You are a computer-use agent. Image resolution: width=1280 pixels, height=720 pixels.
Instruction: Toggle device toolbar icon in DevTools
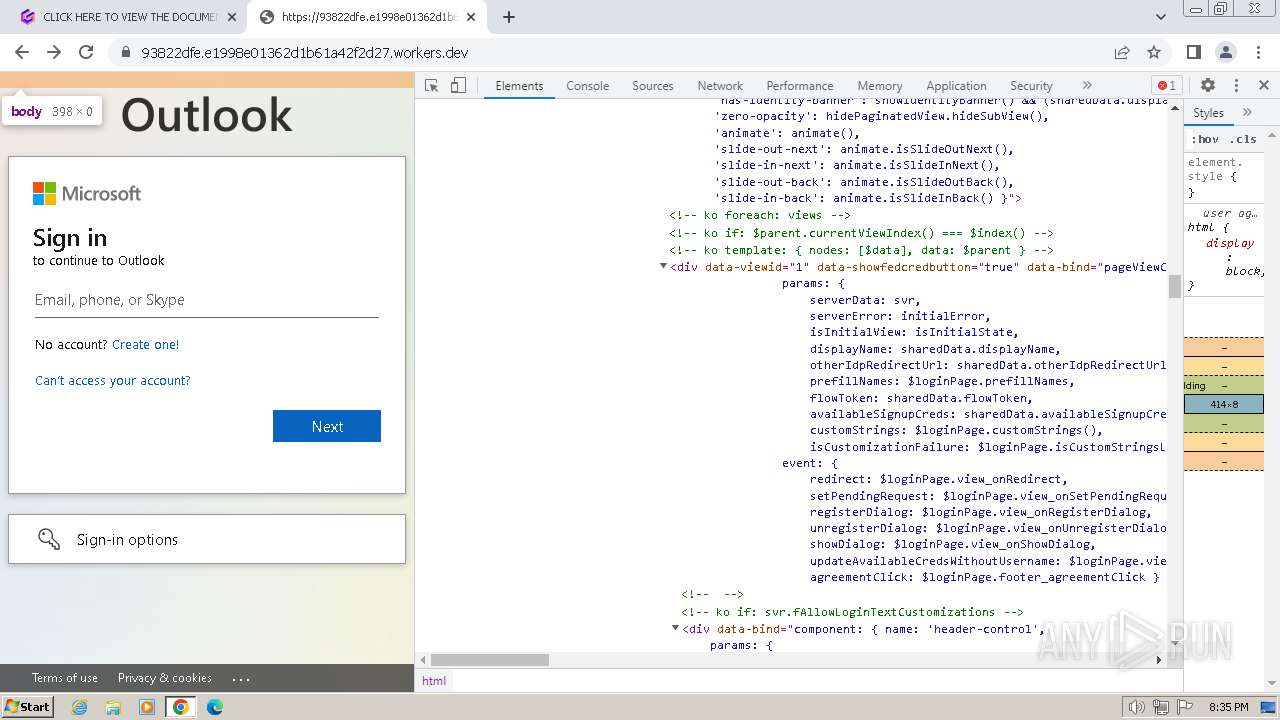click(458, 86)
